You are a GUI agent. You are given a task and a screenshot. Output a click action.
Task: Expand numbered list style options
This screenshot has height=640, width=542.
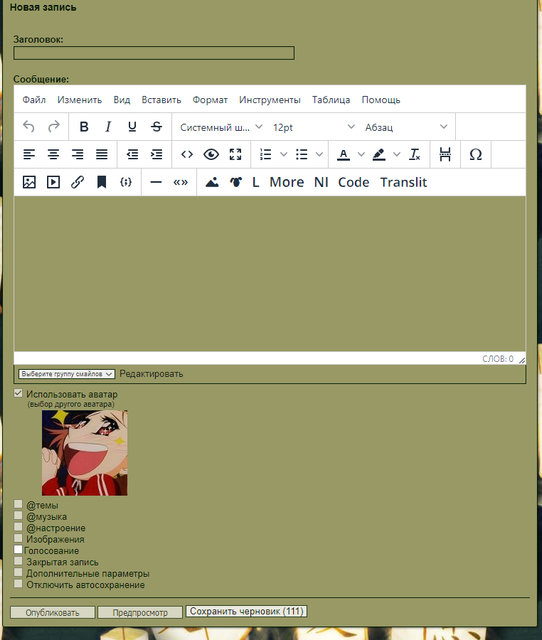pos(284,154)
